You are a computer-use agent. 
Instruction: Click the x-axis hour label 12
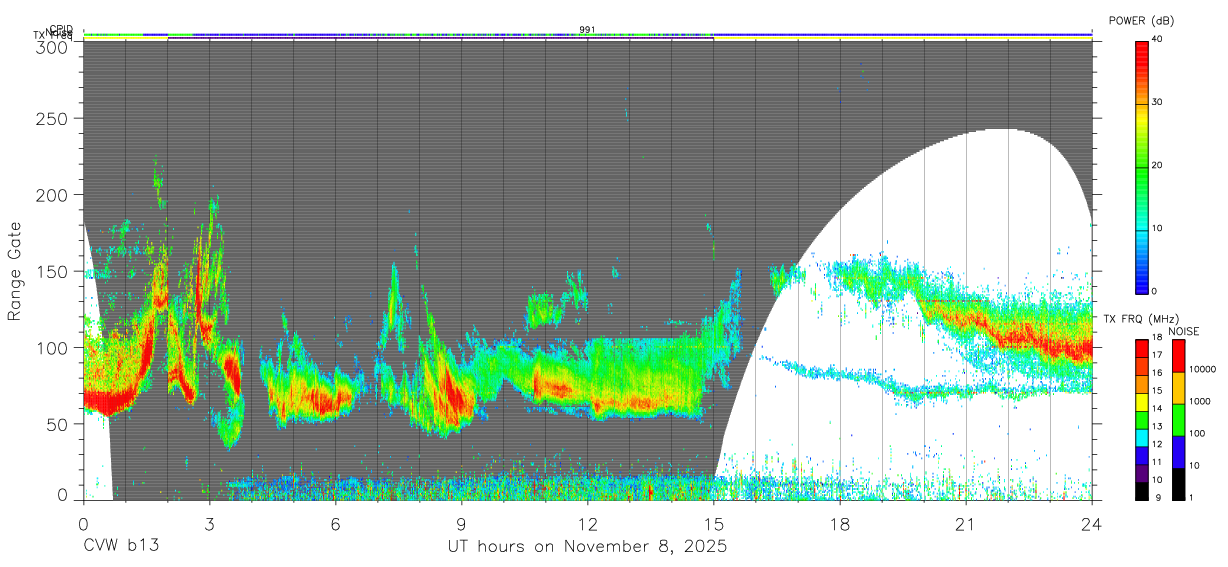pos(587,523)
